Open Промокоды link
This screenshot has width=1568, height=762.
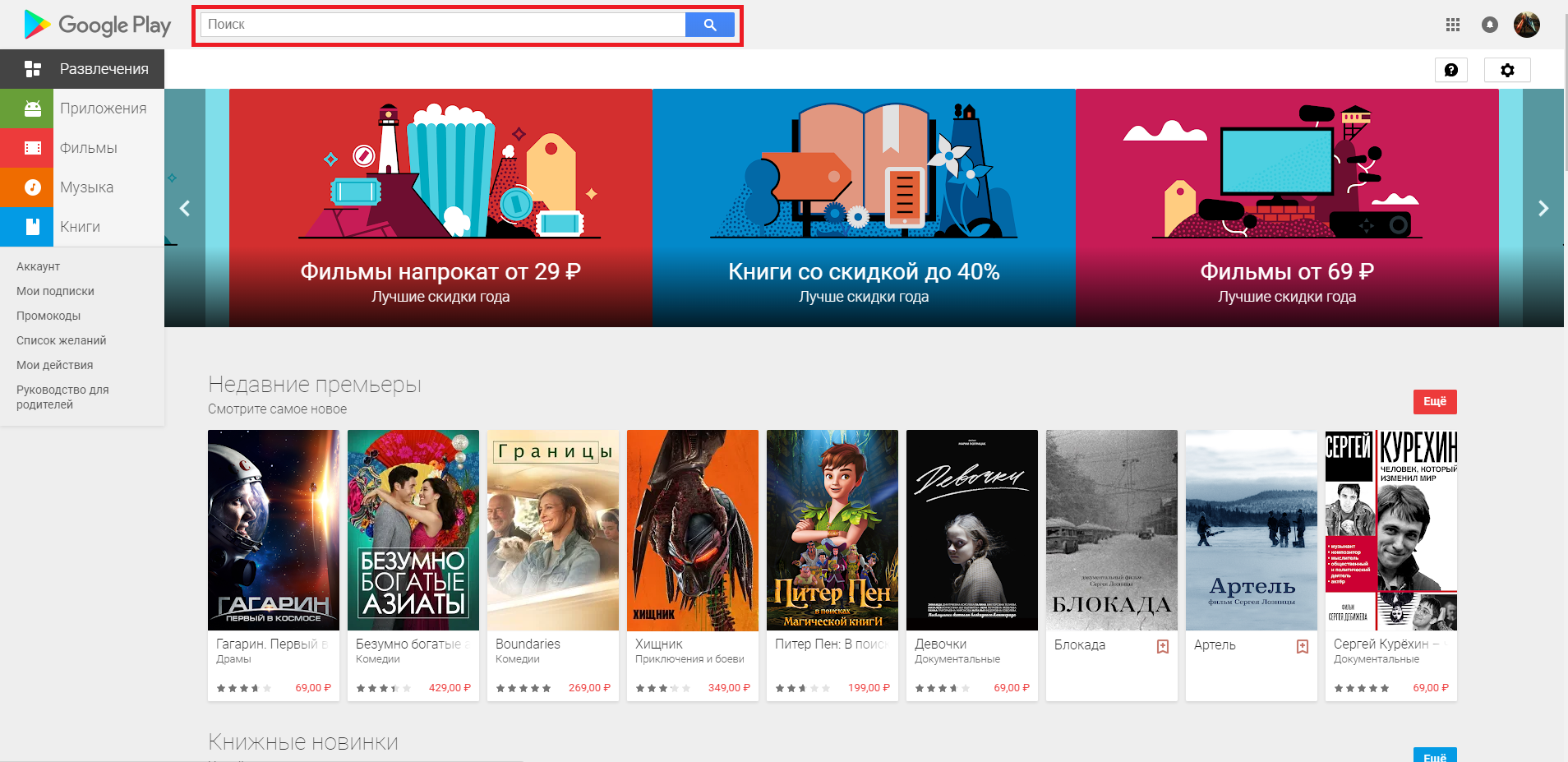pyautogui.click(x=48, y=316)
